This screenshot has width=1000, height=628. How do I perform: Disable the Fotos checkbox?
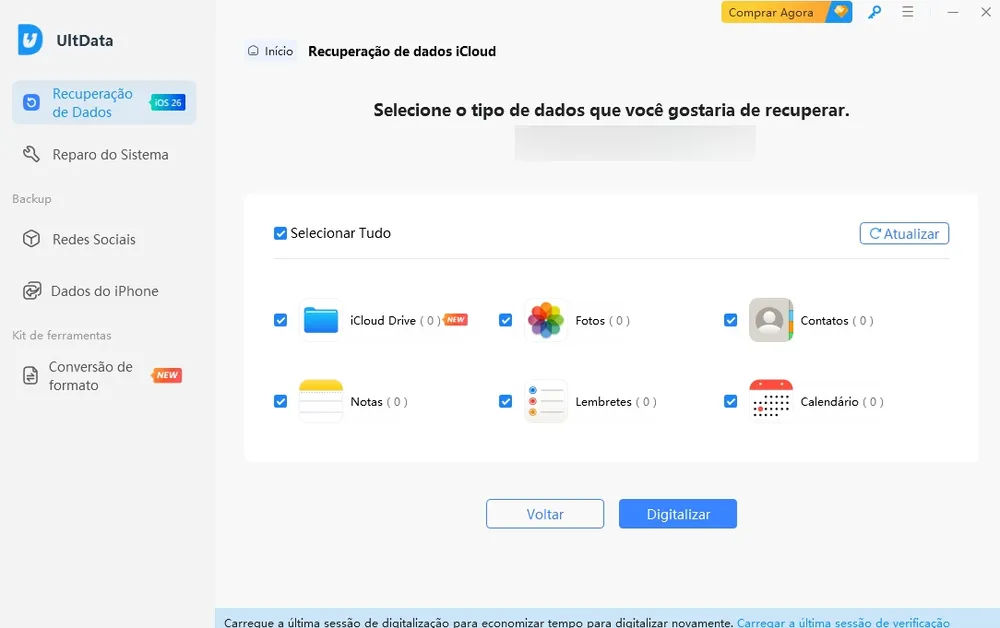(506, 320)
